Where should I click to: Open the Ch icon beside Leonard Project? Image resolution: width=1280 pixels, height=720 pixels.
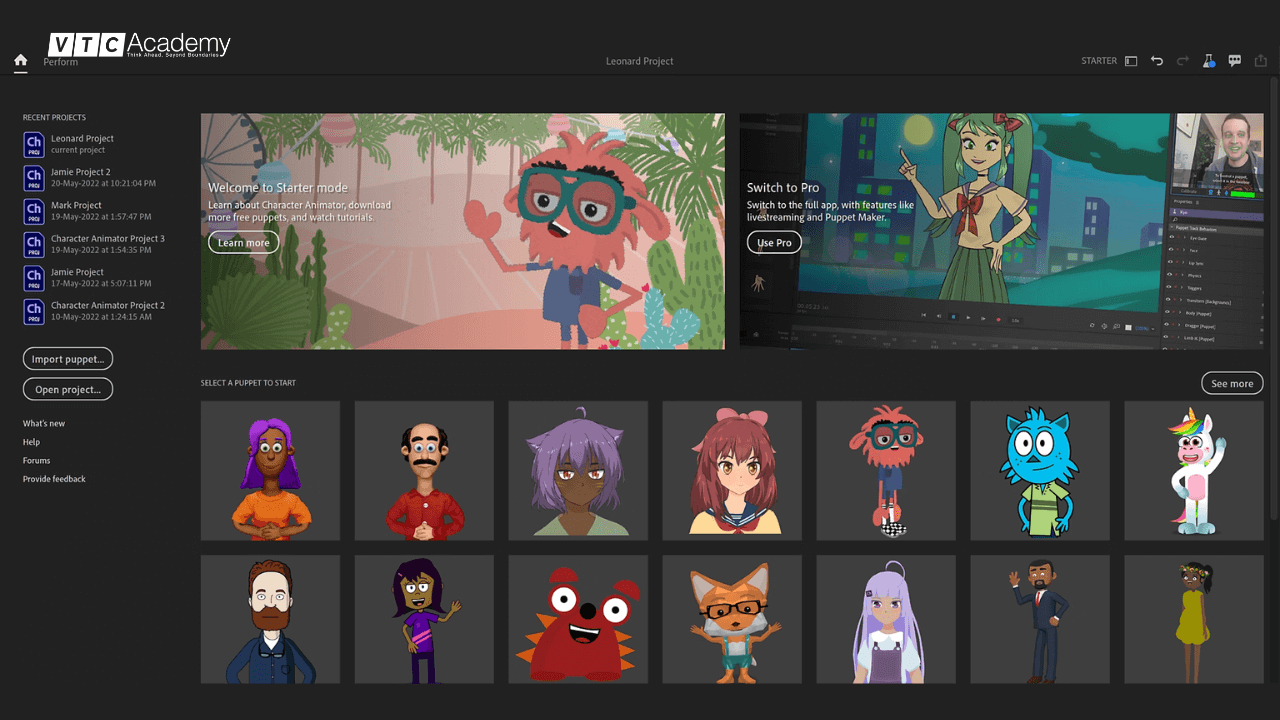click(33, 144)
